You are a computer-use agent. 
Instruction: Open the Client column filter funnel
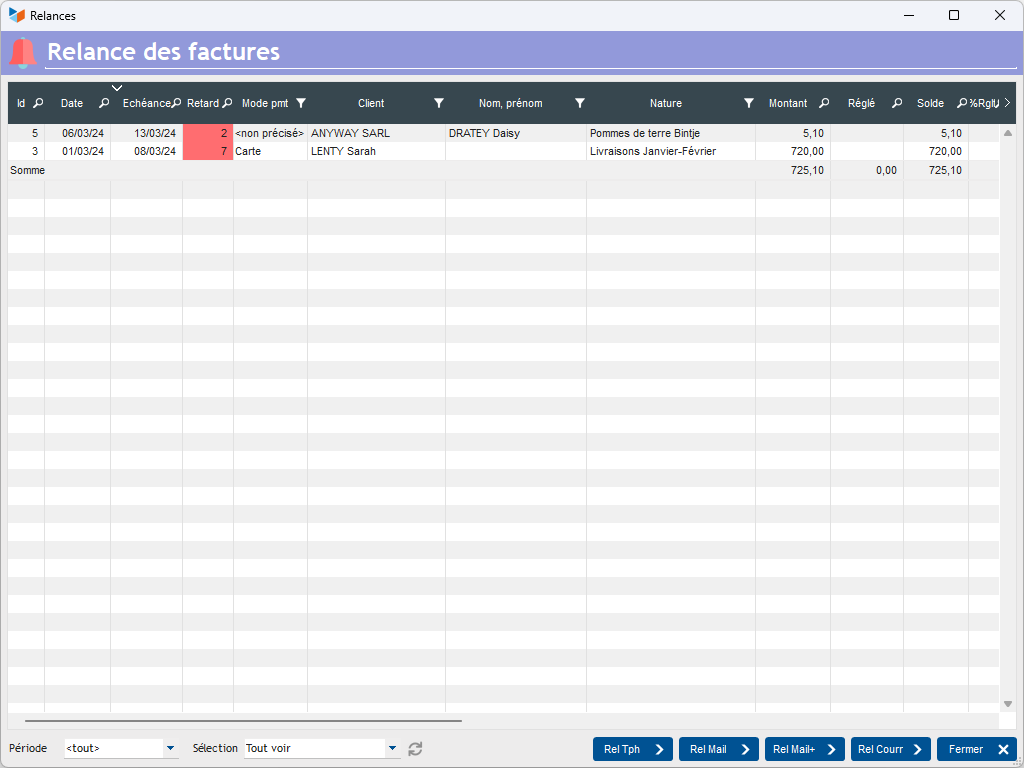438,103
